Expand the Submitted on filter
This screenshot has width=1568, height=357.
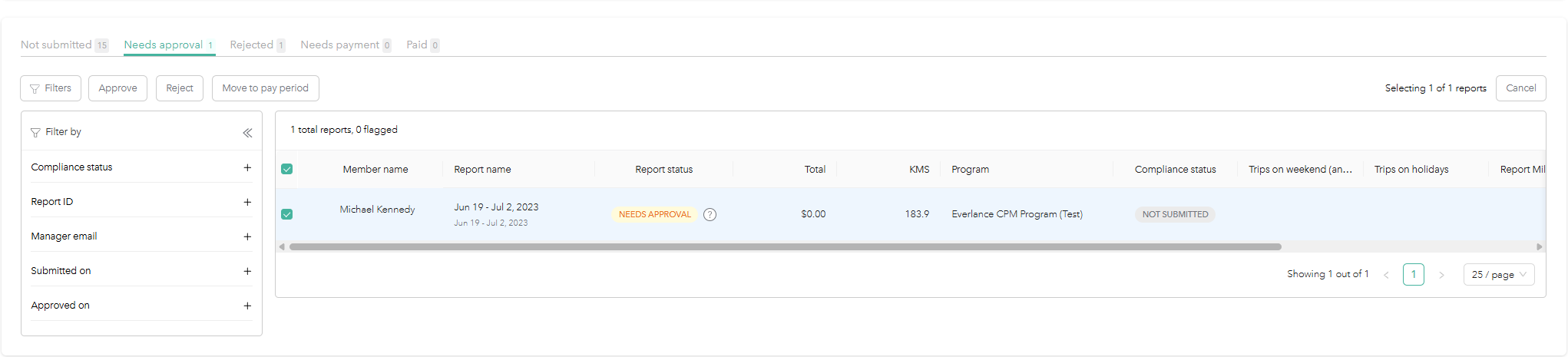point(247,271)
